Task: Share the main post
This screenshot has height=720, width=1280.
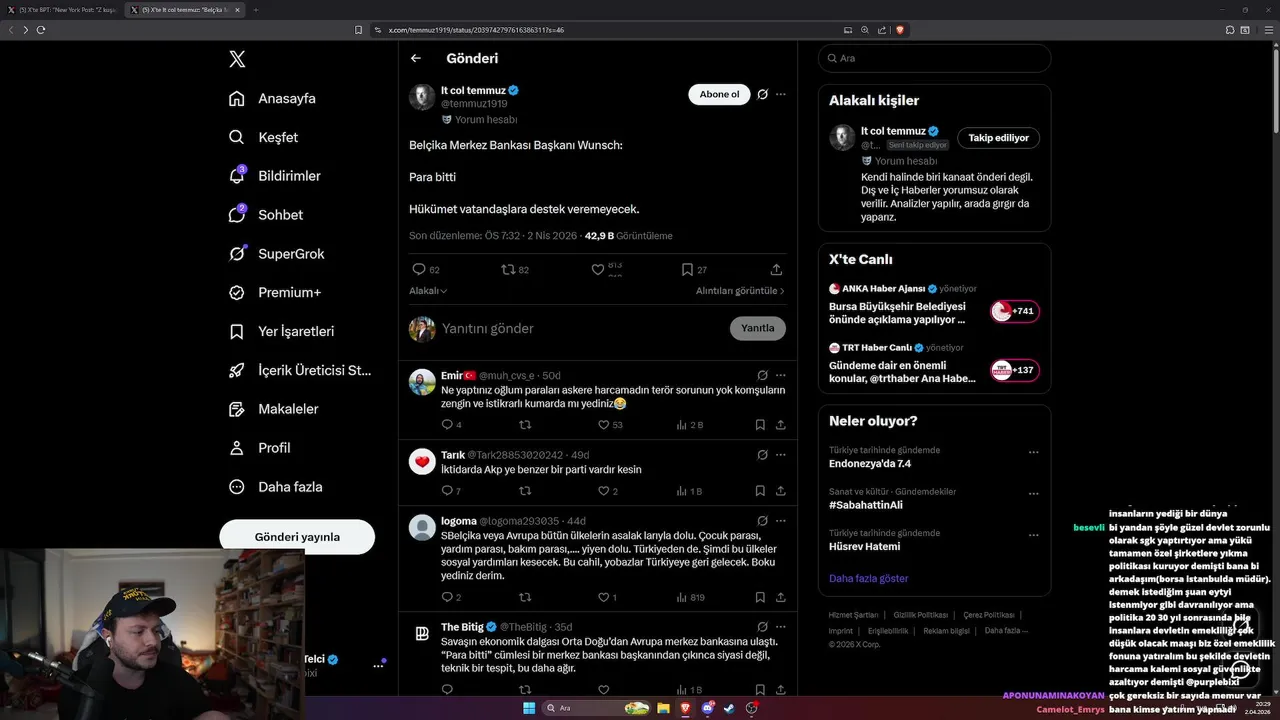Action: click(776, 270)
